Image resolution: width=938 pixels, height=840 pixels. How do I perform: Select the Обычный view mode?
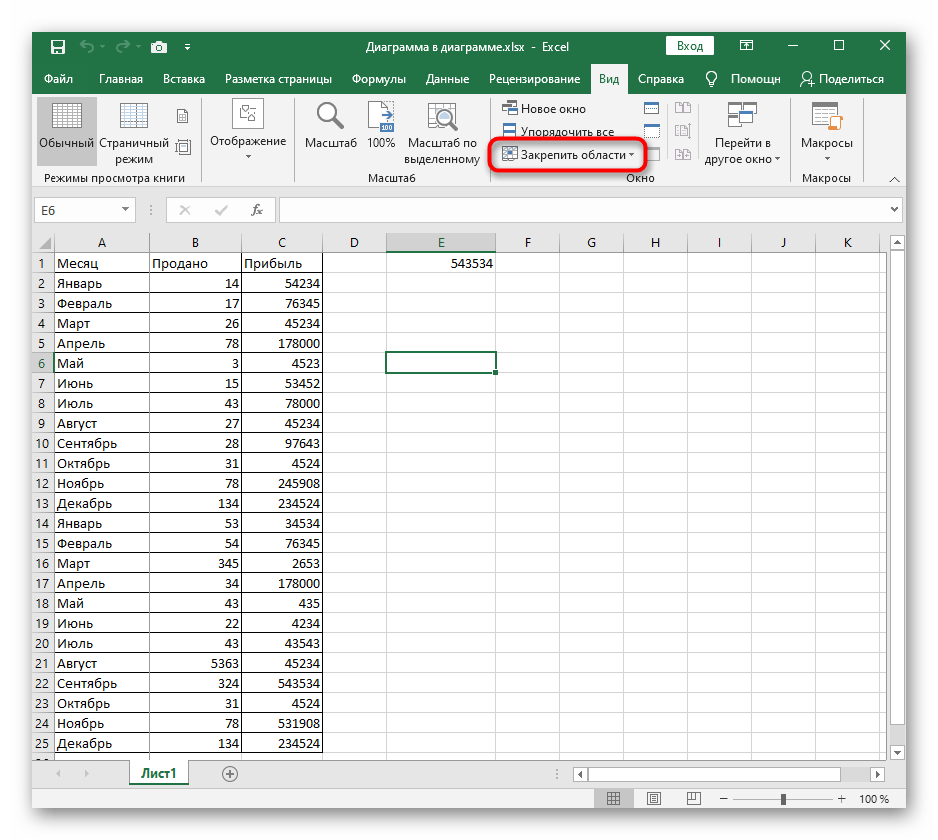66,131
